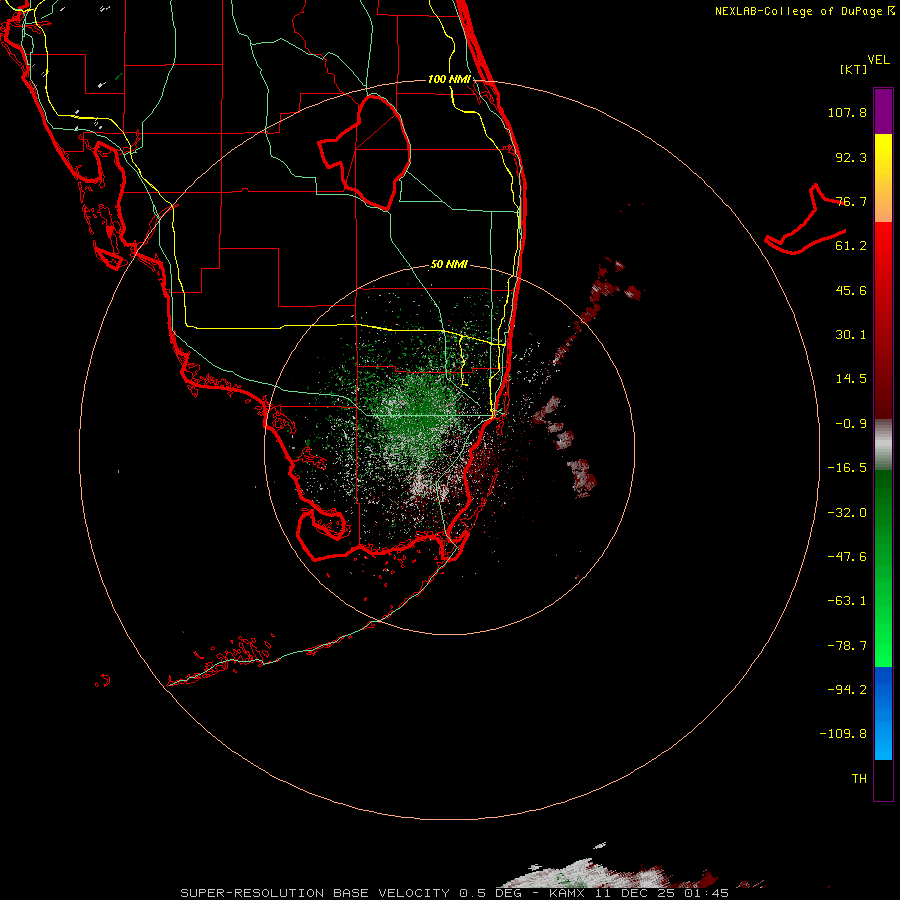Click the Lake Okeechobee outline on the map

point(365,152)
